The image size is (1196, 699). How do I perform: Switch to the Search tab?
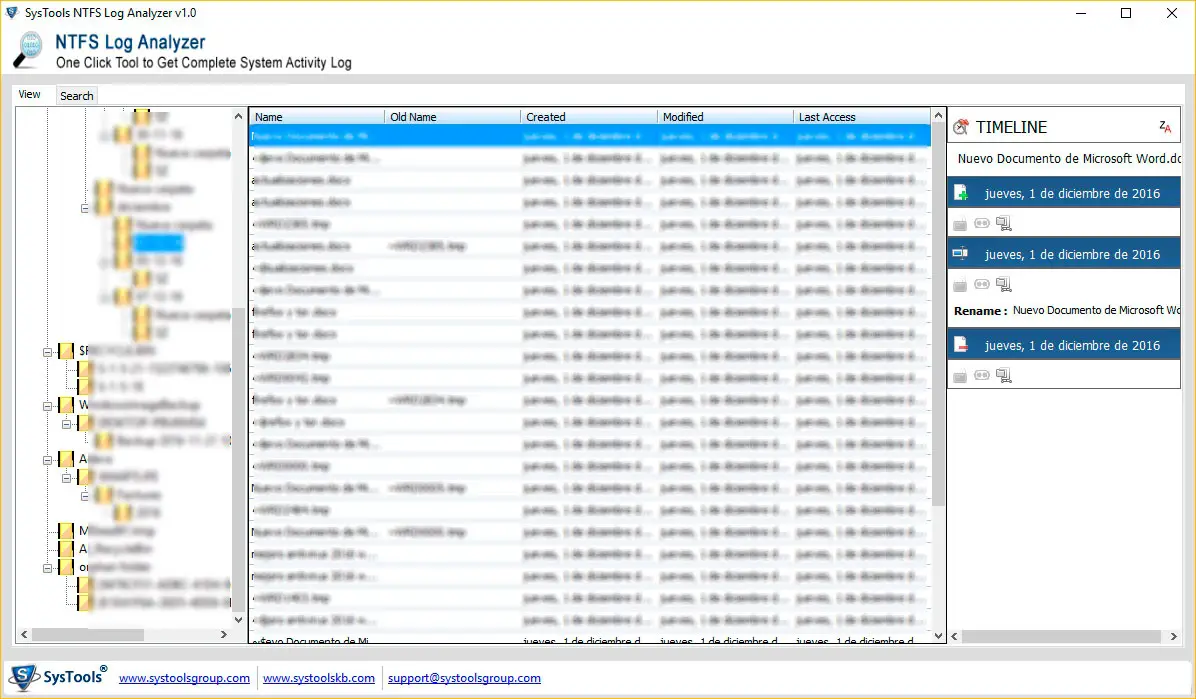click(x=76, y=95)
